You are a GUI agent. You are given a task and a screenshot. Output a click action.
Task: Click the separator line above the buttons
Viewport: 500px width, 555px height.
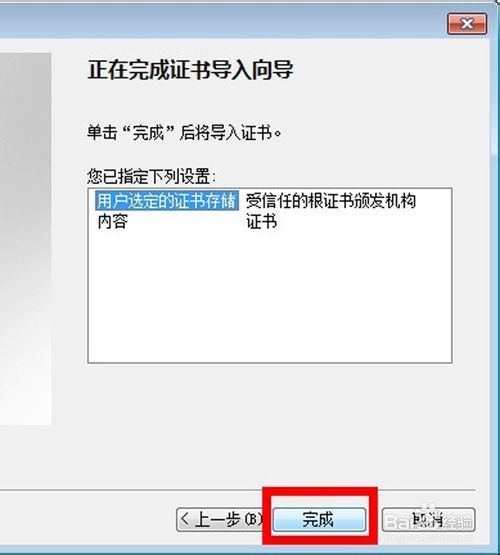pos(238,490)
